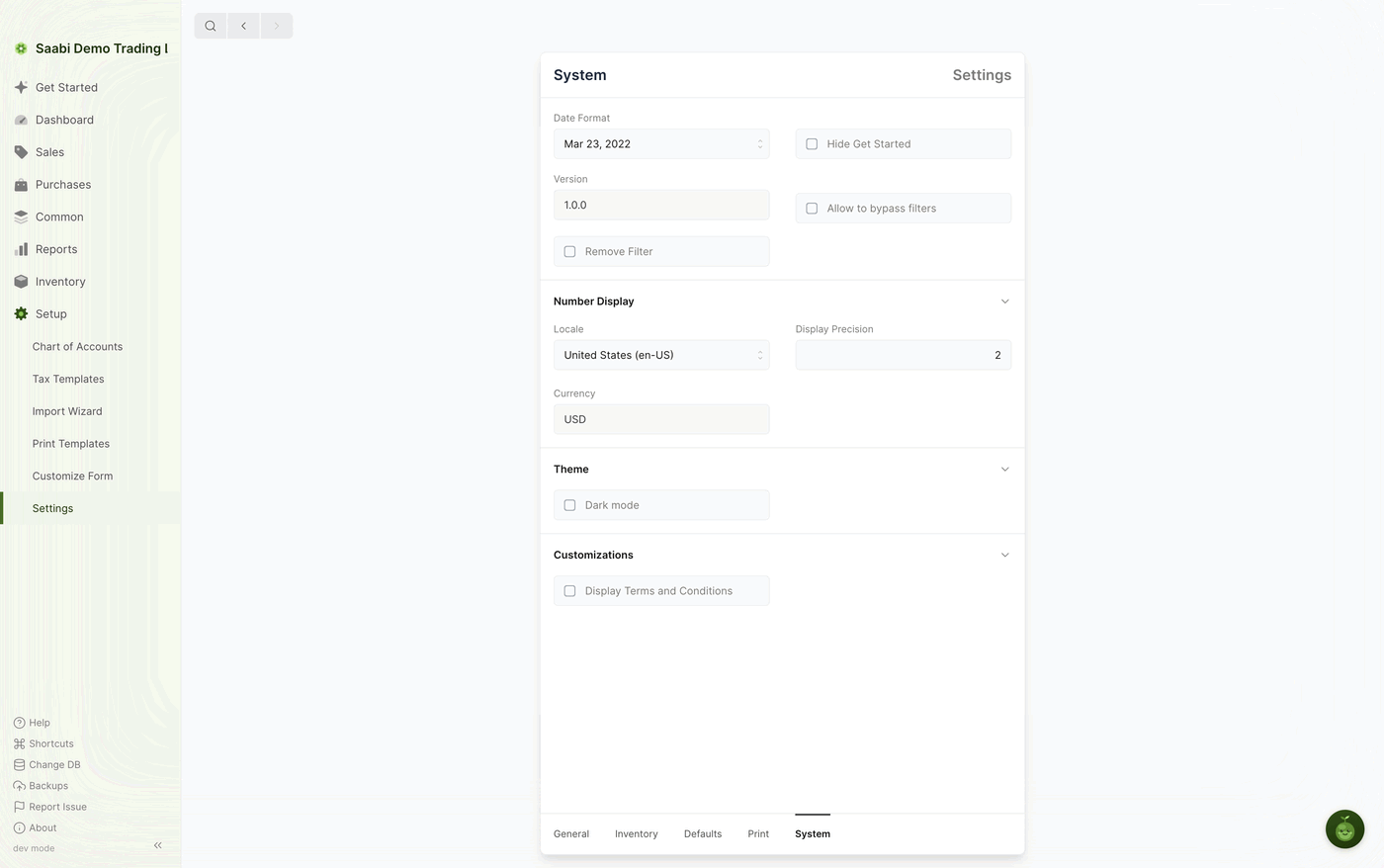Click the Common layers icon
This screenshot has height=868, width=1384.
(21, 217)
